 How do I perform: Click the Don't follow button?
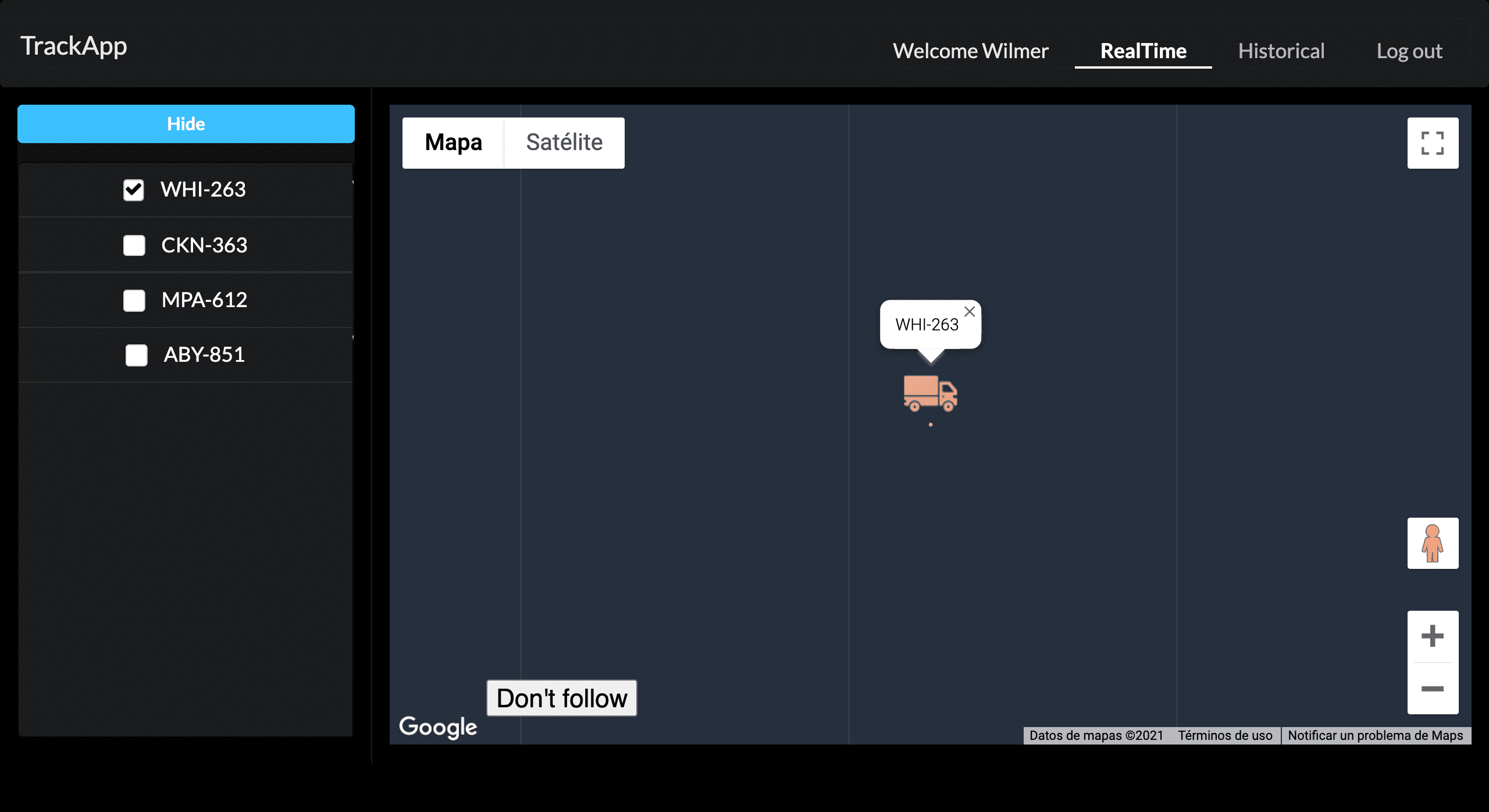coord(561,698)
